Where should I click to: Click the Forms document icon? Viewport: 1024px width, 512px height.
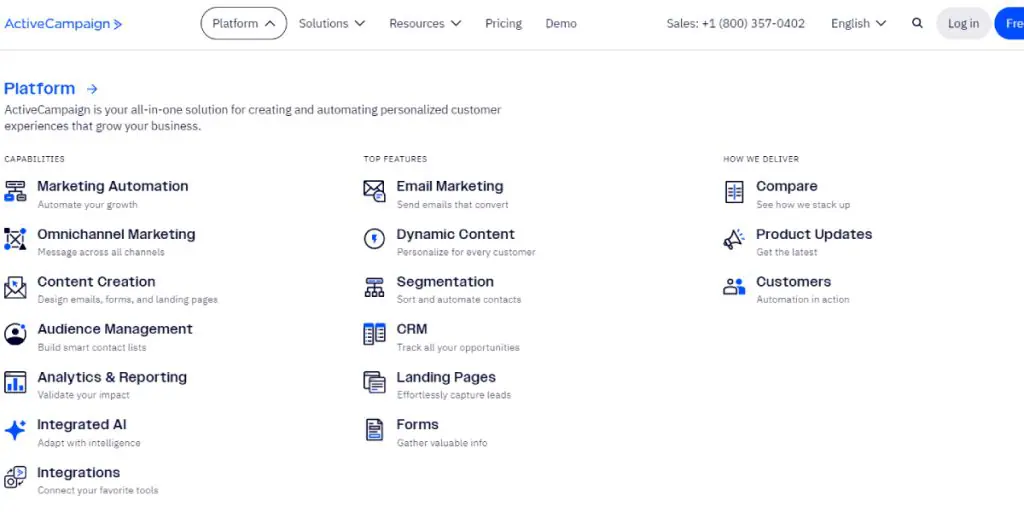click(374, 430)
